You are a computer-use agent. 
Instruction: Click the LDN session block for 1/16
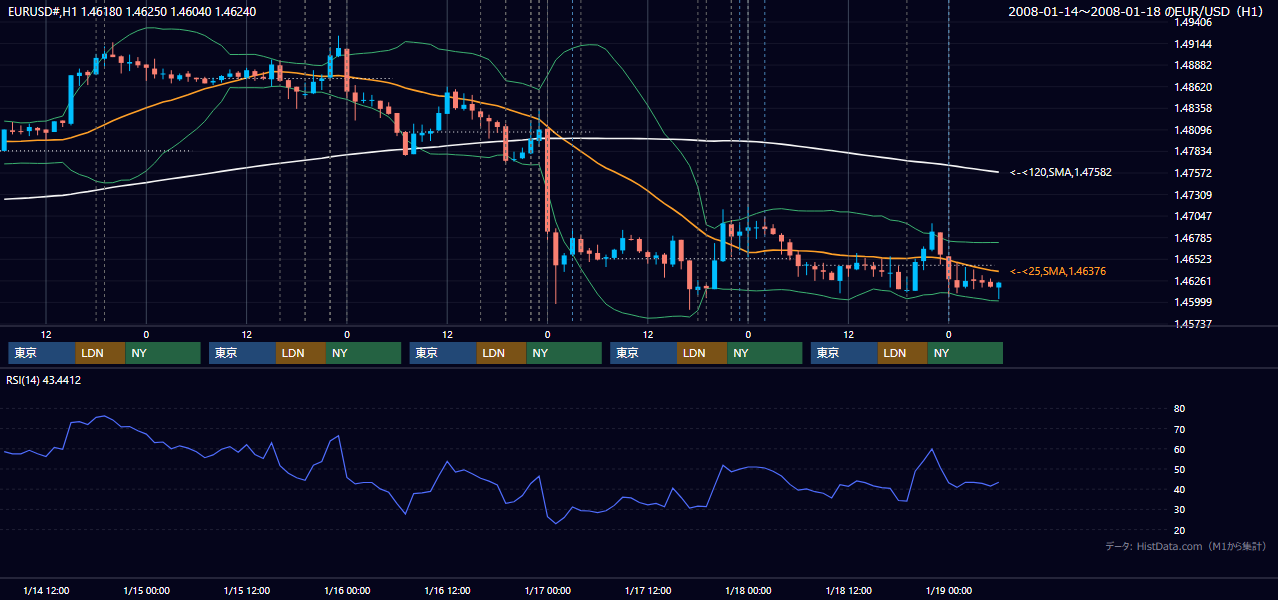pos(502,353)
